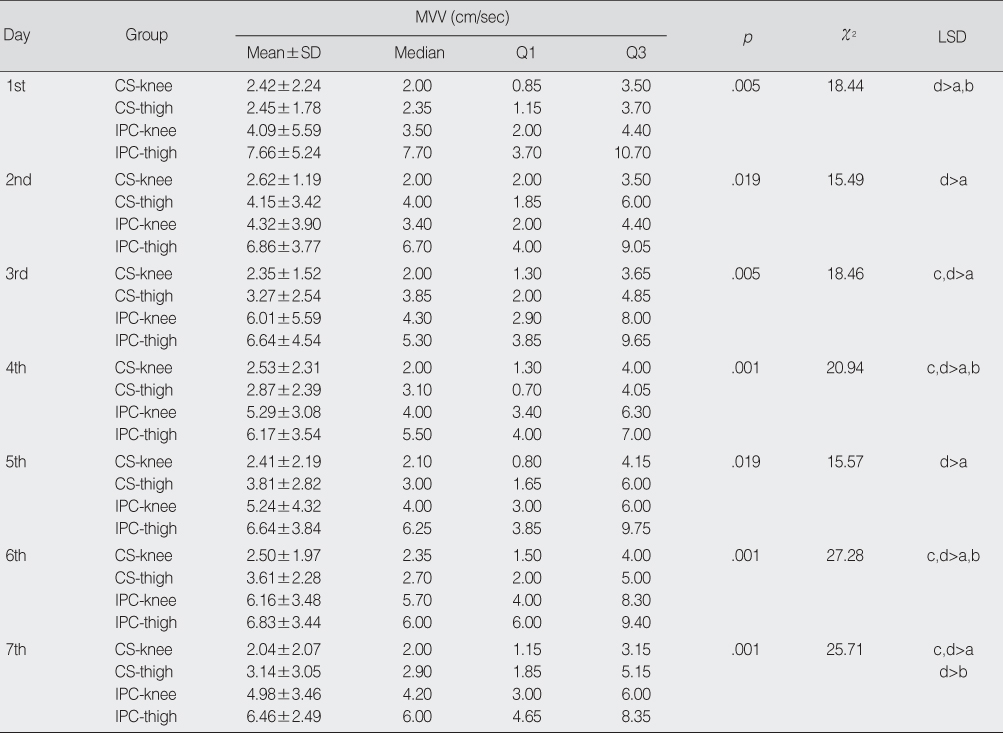
Task: Click the 3rd day p value .005
Action: [x=746, y=274]
